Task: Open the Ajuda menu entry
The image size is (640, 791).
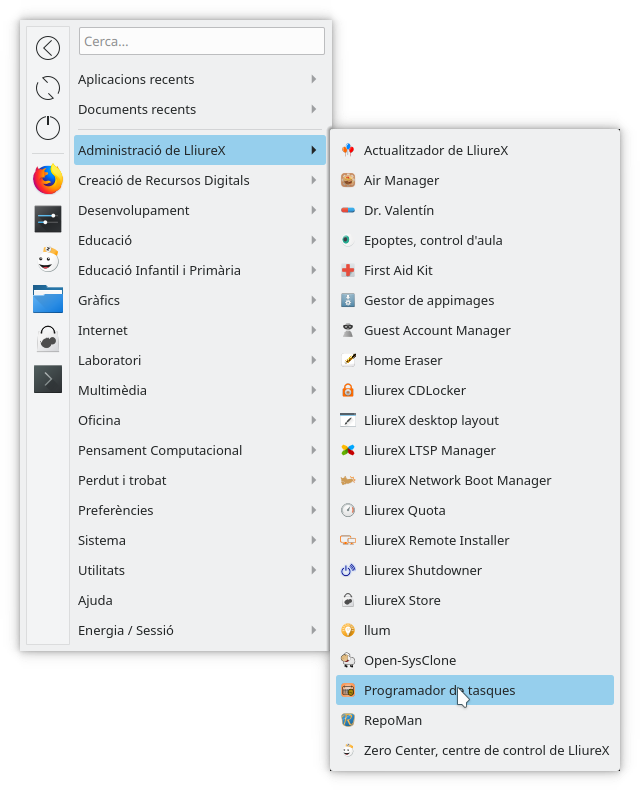Action: coord(200,600)
